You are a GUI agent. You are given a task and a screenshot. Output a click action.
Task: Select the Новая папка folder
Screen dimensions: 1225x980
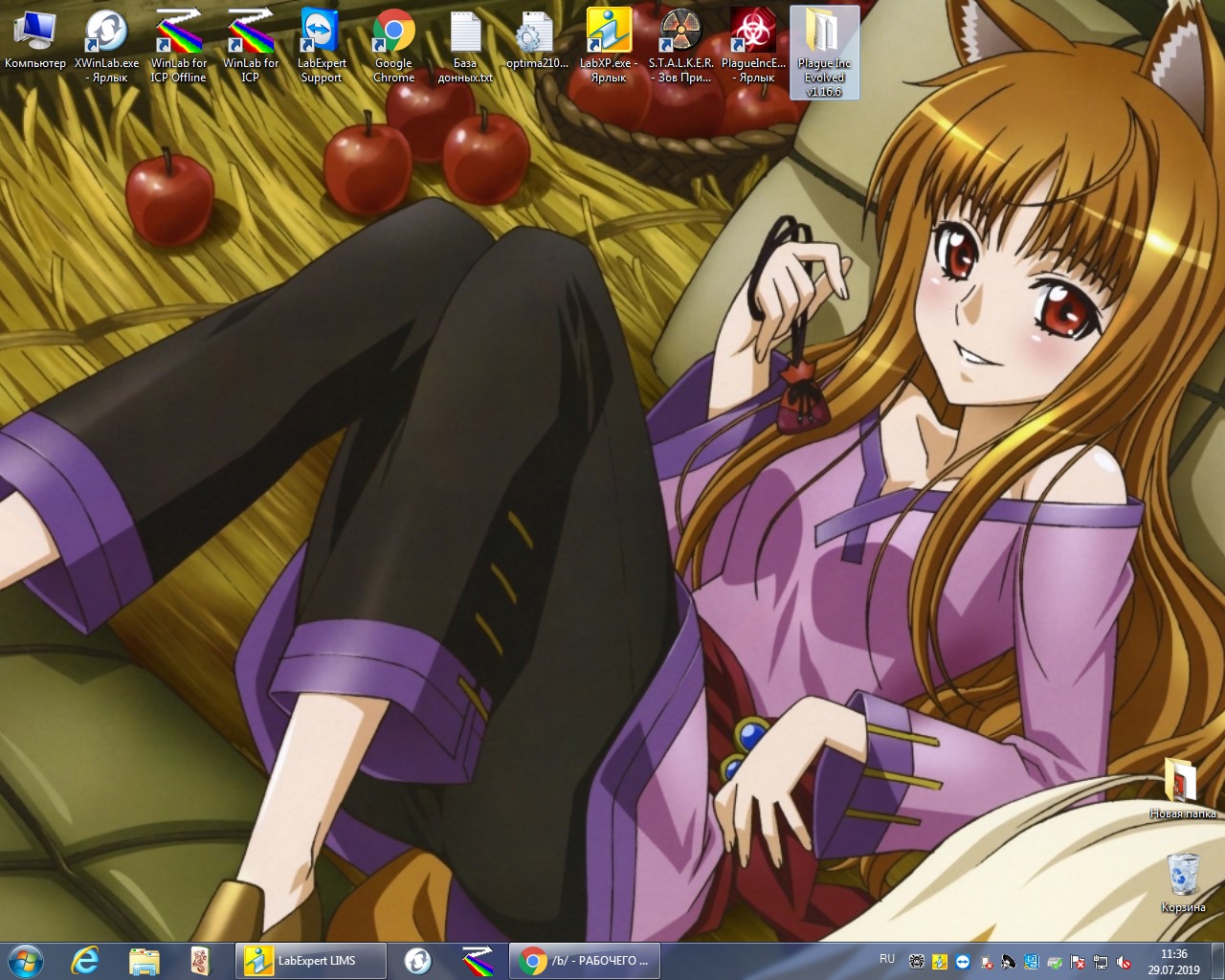(x=1183, y=787)
